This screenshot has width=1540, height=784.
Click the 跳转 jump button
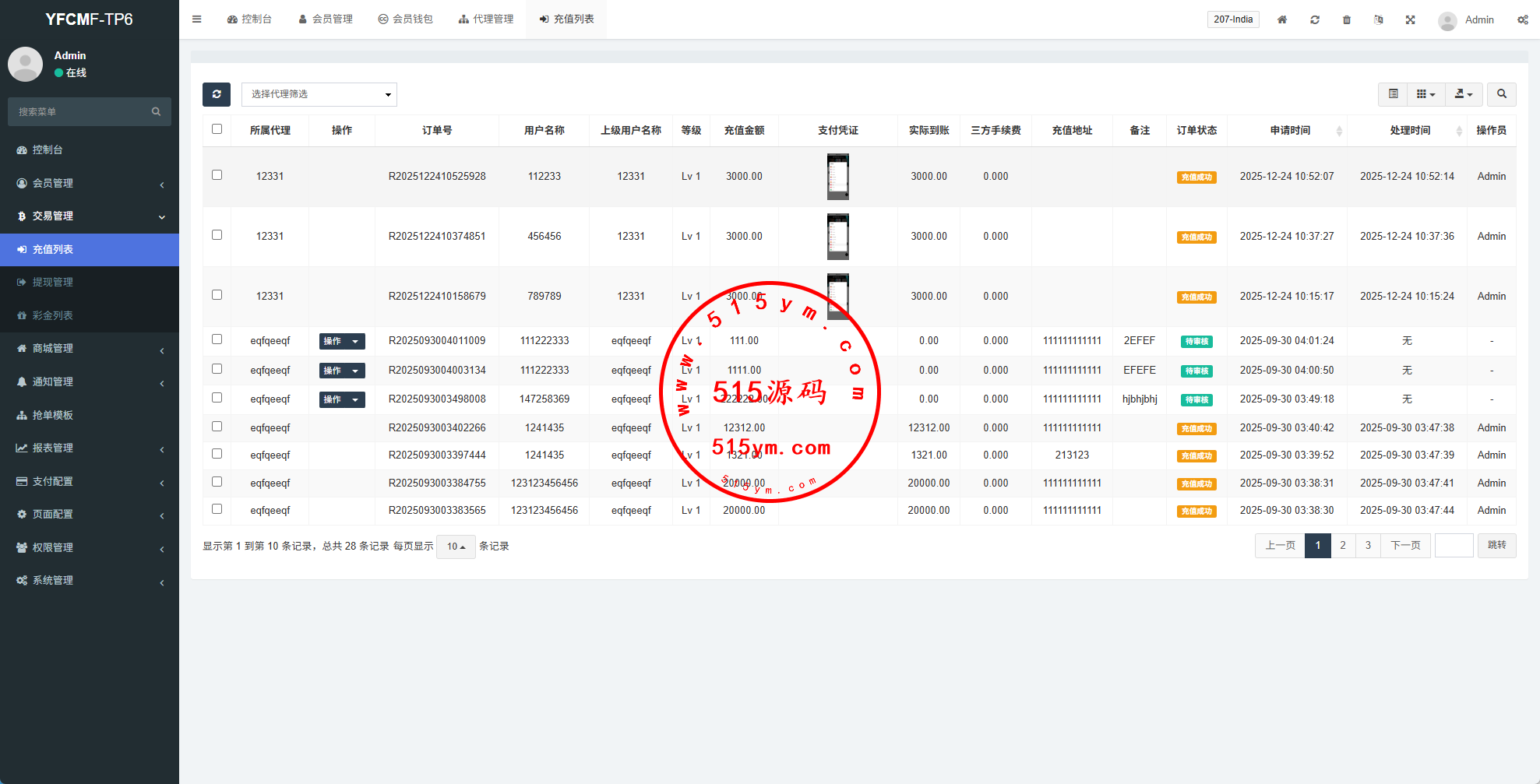pyautogui.click(x=1496, y=545)
